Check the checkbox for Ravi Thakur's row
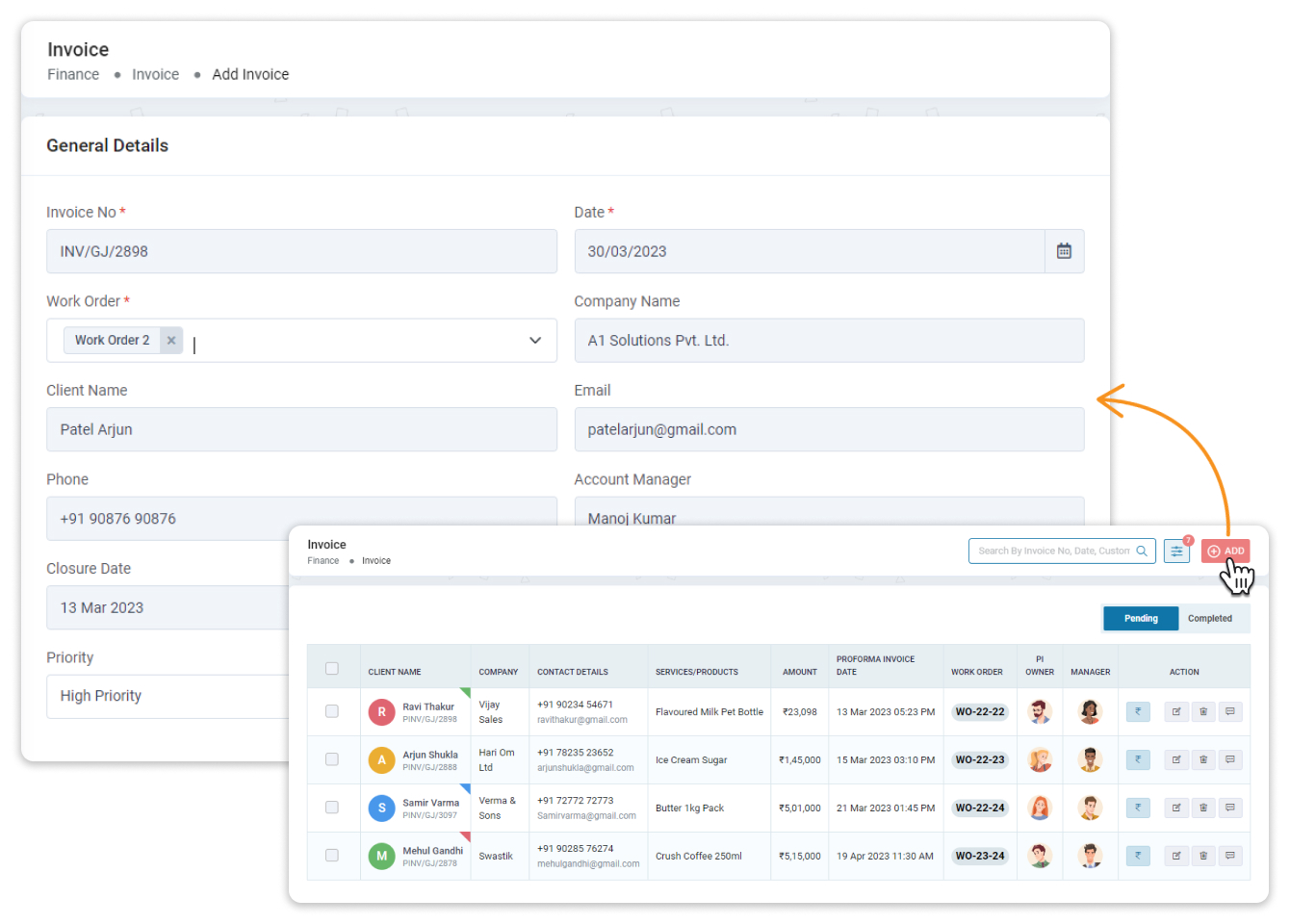1290x924 pixels. 332,711
